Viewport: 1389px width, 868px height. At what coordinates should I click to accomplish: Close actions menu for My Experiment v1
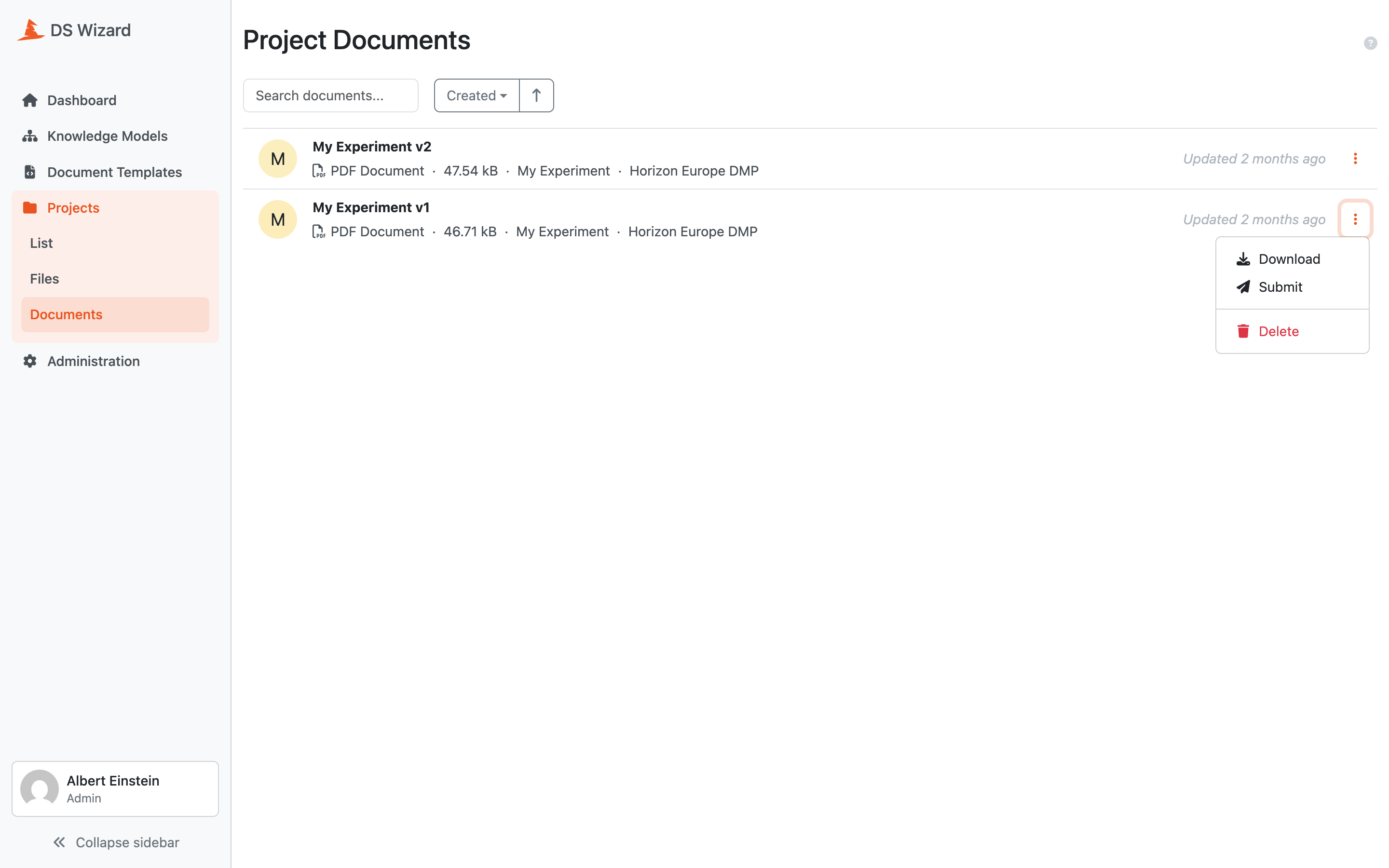tap(1355, 219)
